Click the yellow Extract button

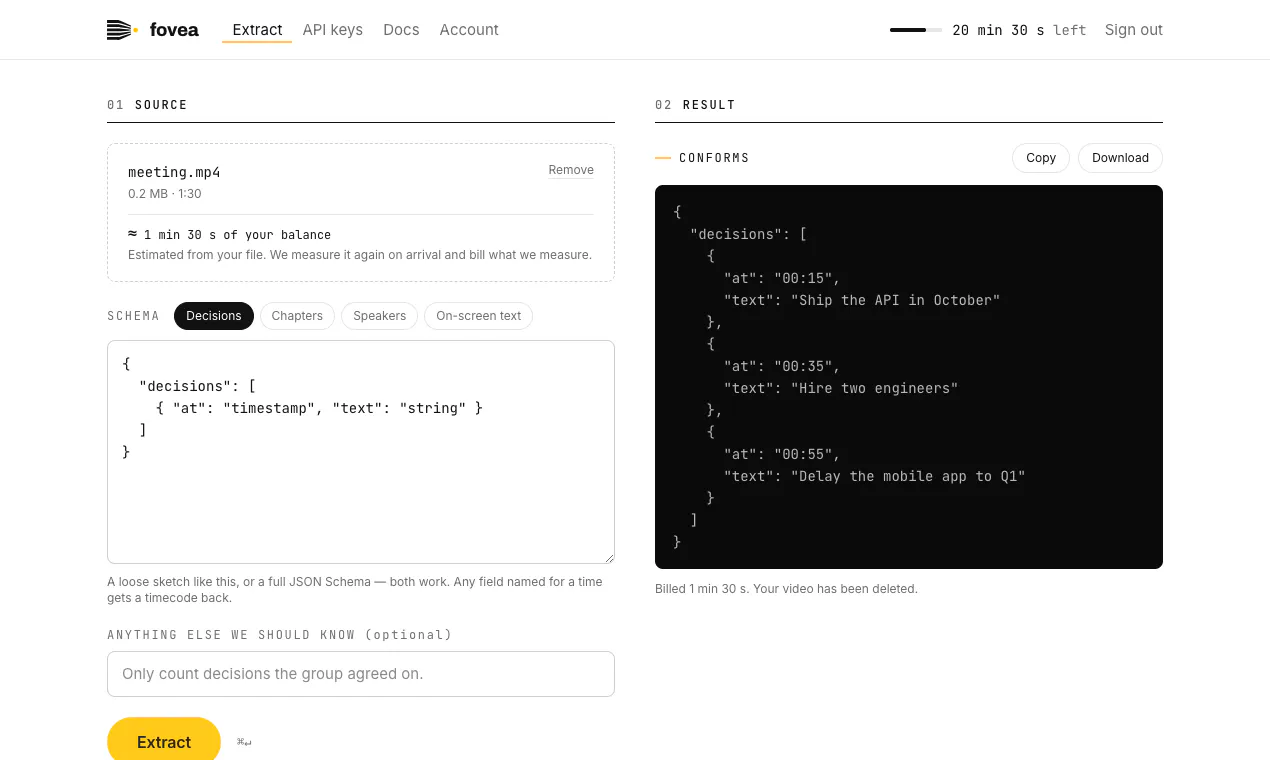coord(164,741)
